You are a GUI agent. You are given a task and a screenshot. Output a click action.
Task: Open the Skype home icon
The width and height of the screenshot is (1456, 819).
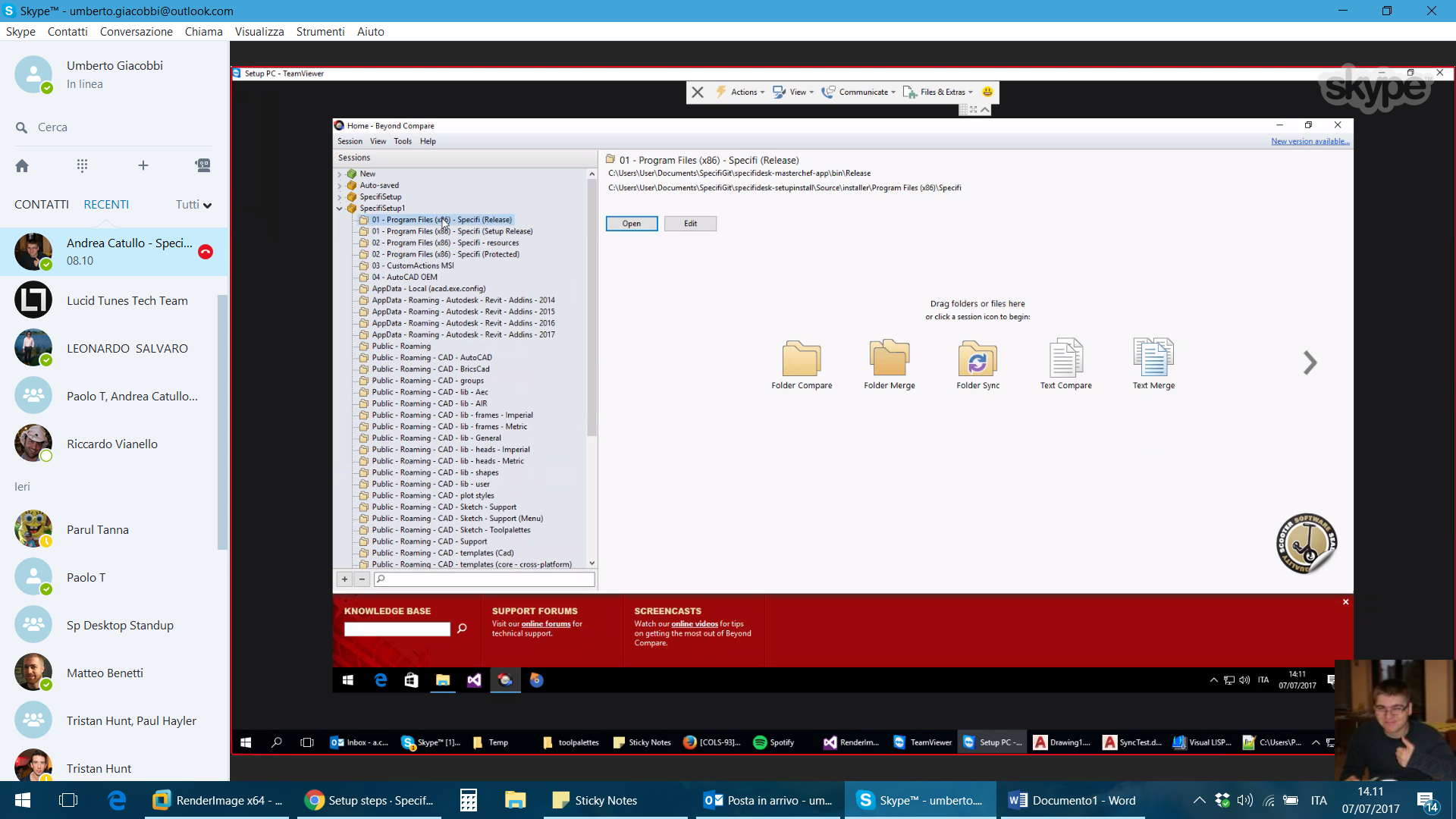coord(22,165)
